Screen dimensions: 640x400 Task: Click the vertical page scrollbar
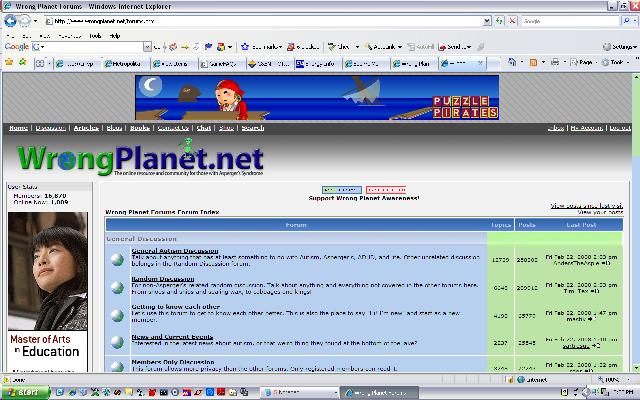pos(636,222)
